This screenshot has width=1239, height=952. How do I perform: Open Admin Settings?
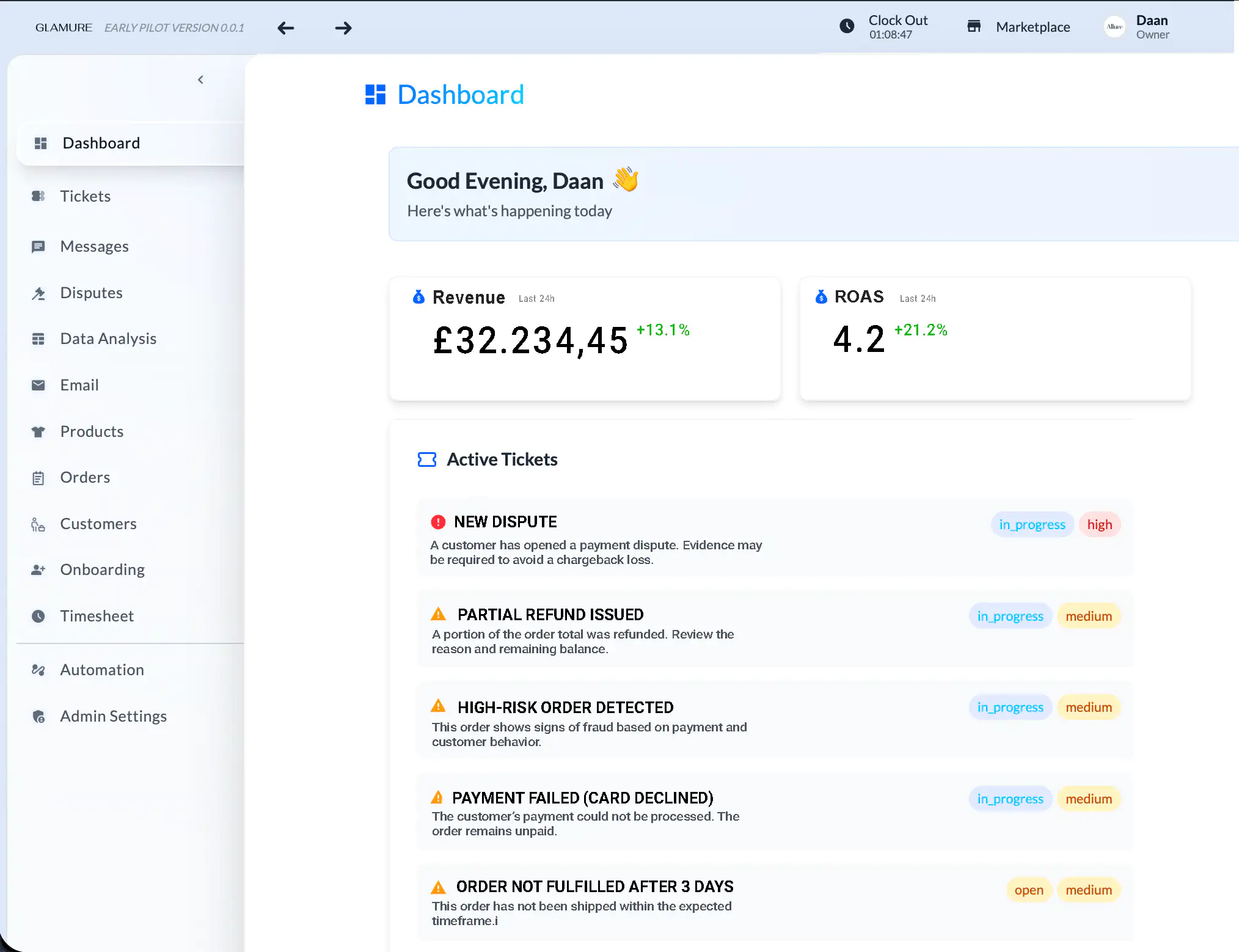tap(113, 716)
